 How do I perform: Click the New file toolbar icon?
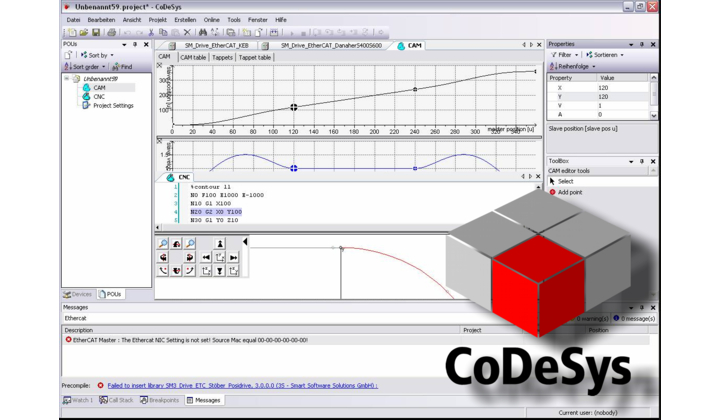click(72, 32)
